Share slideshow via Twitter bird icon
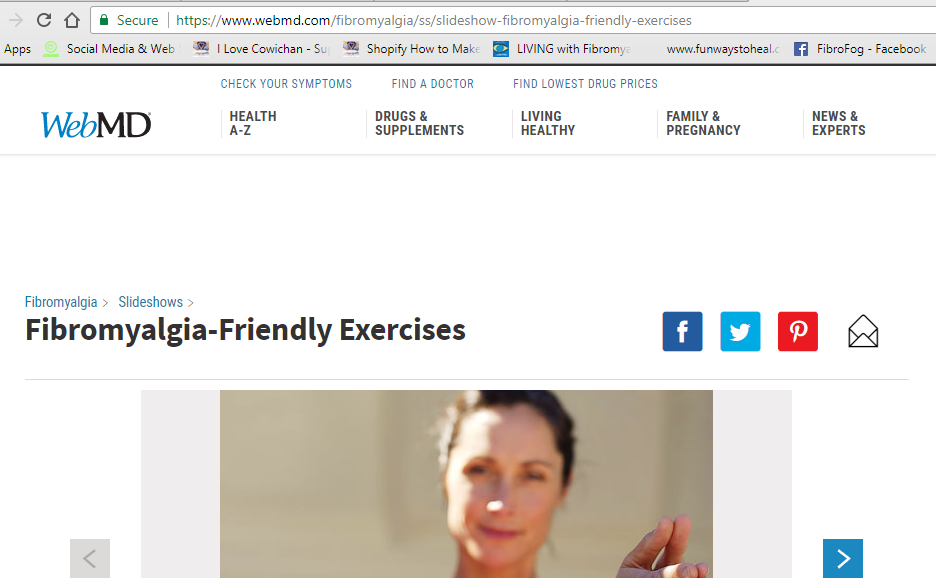 [x=740, y=331]
